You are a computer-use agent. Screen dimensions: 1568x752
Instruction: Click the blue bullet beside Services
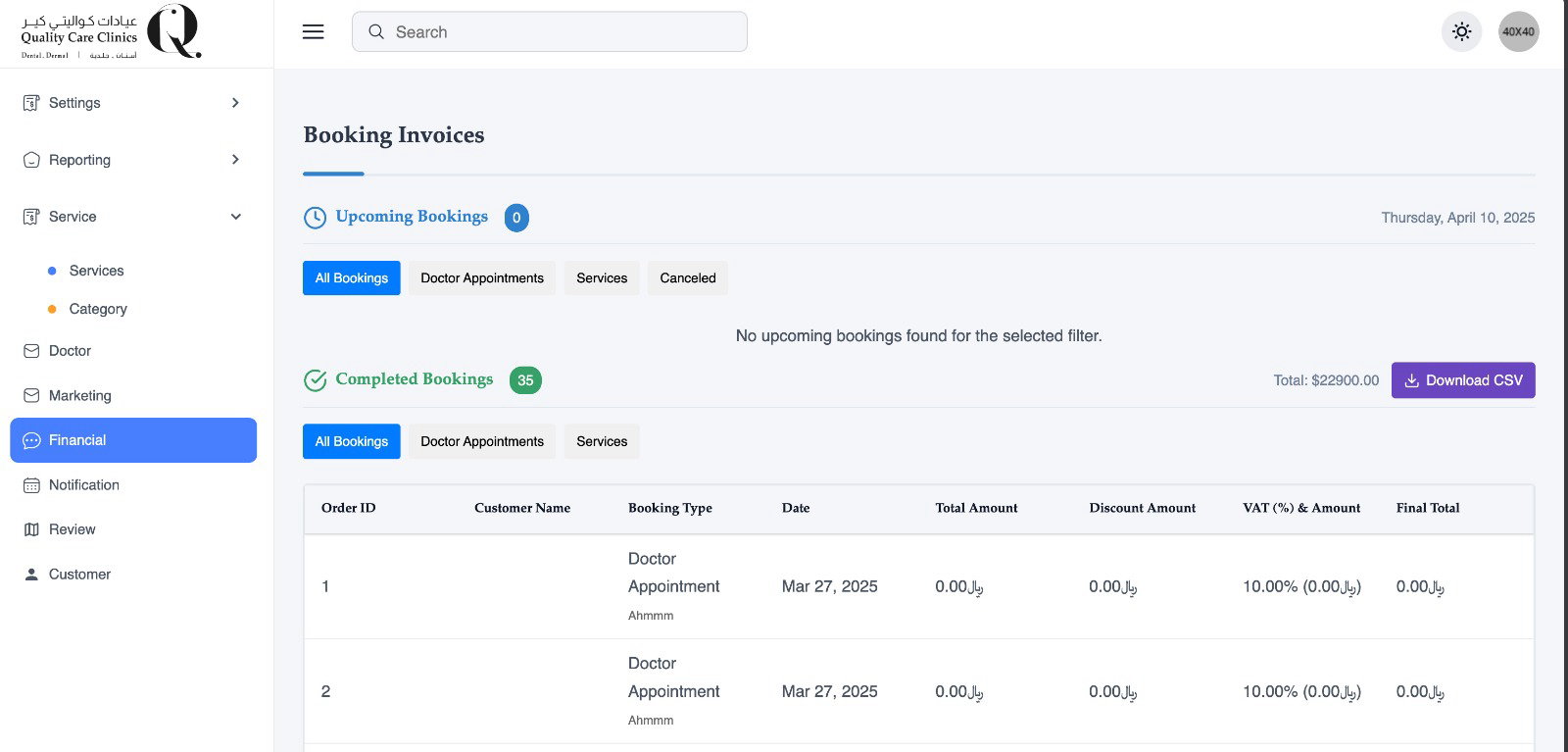[x=52, y=271]
